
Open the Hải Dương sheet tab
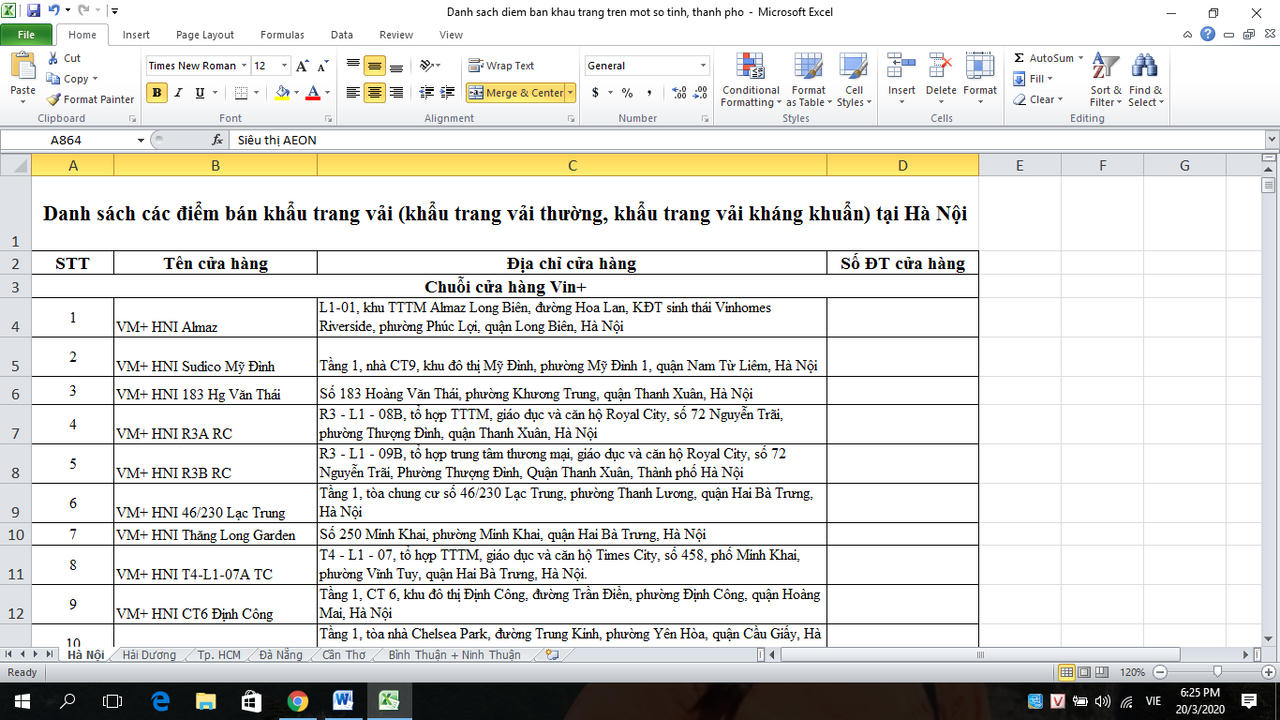(x=149, y=655)
